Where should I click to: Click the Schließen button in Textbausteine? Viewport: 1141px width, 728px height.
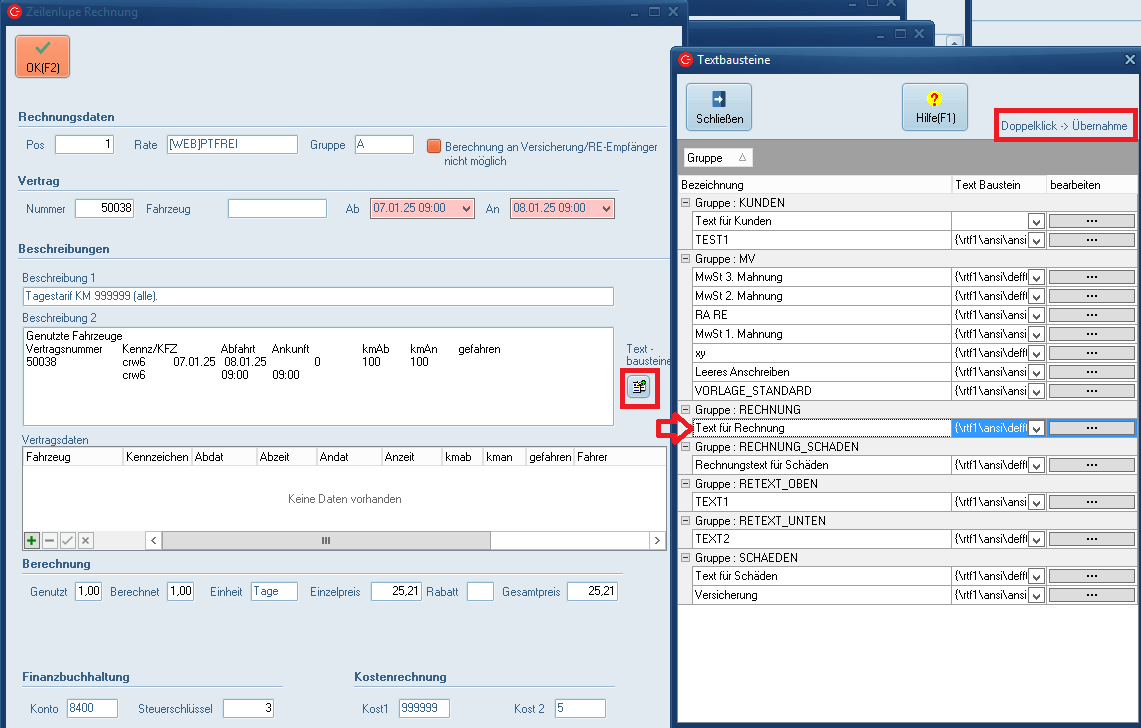718,107
